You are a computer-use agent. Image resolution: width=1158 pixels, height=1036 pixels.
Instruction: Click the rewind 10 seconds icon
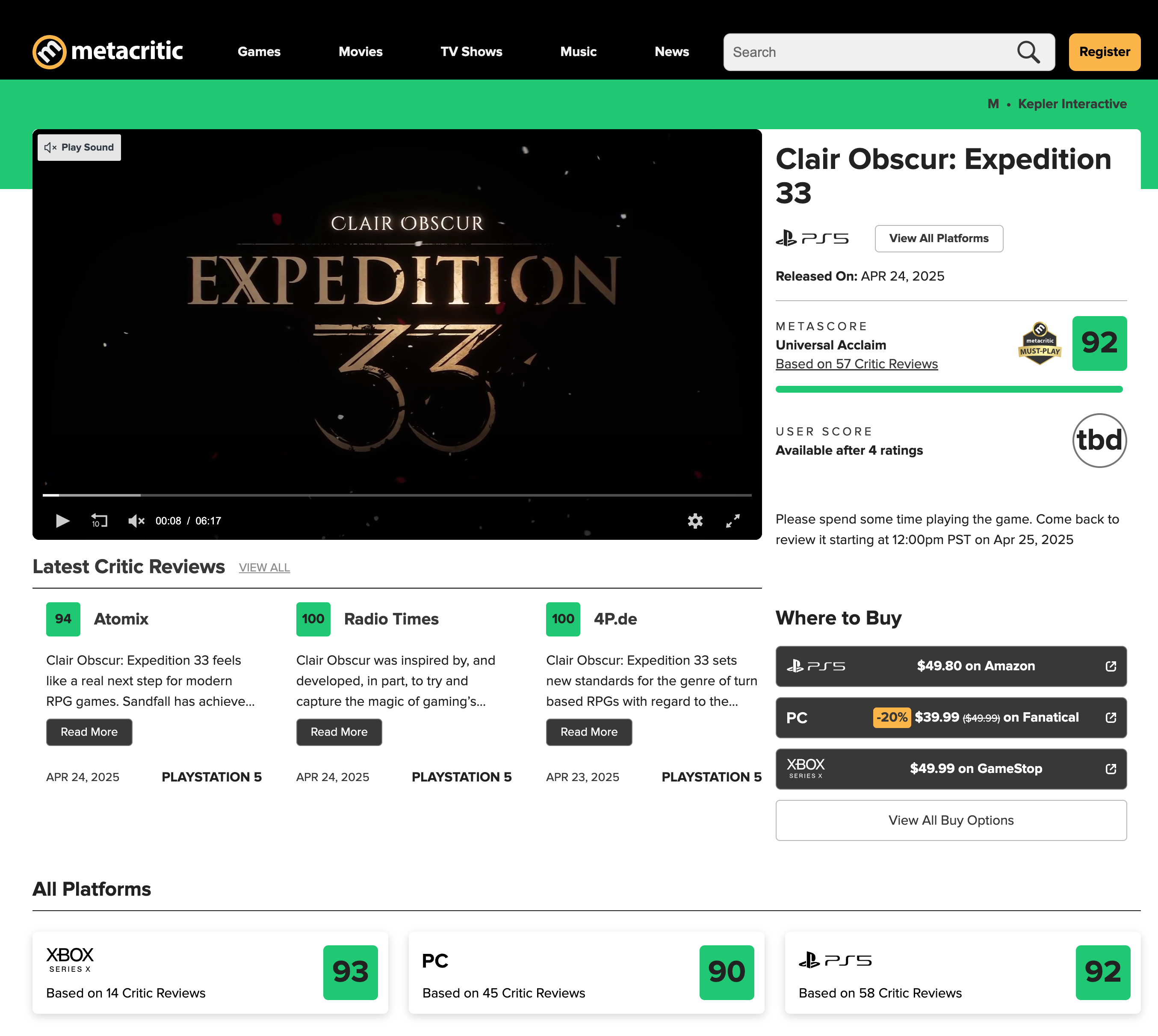click(99, 520)
